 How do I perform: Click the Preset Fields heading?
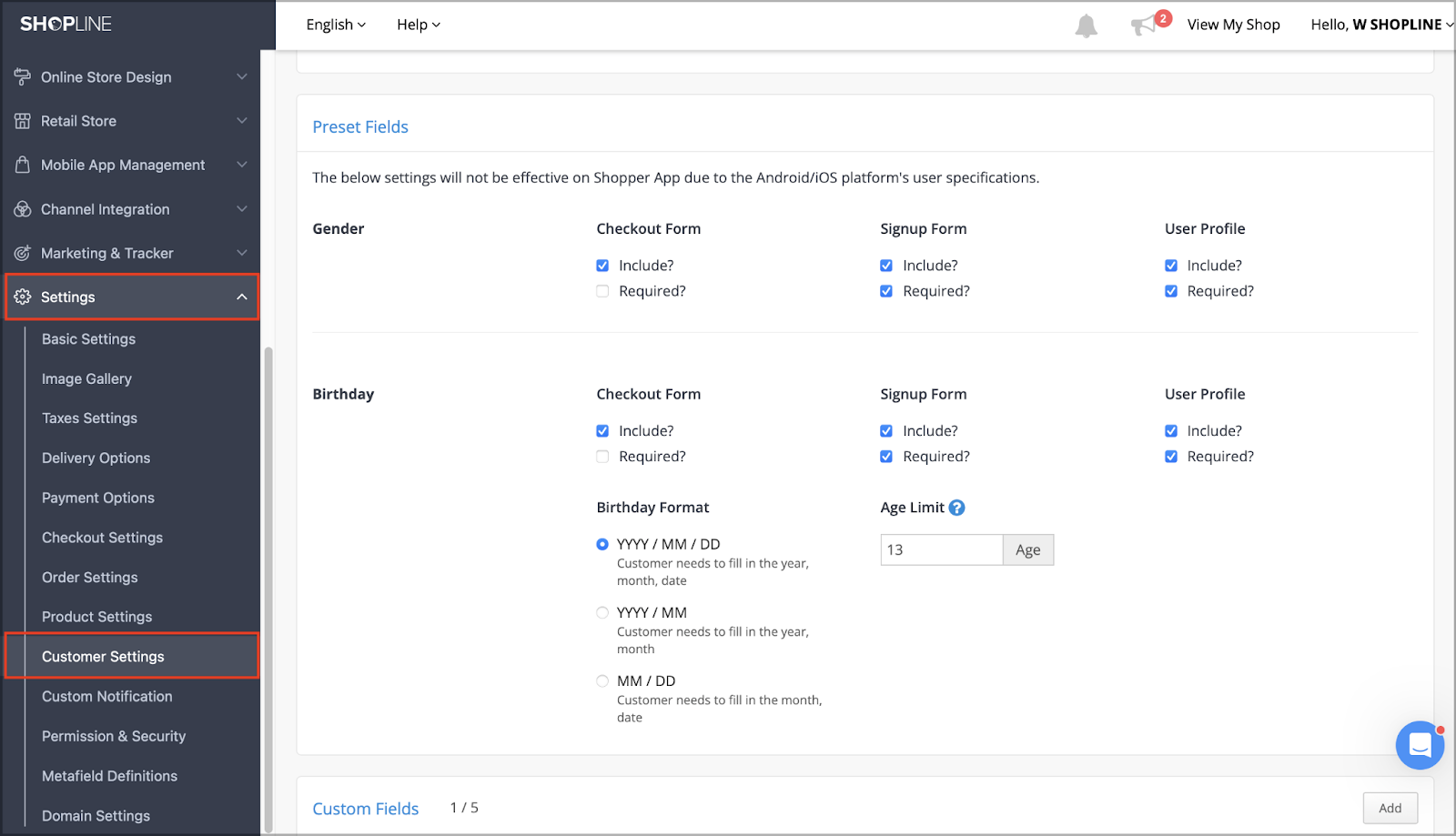pyautogui.click(x=360, y=127)
